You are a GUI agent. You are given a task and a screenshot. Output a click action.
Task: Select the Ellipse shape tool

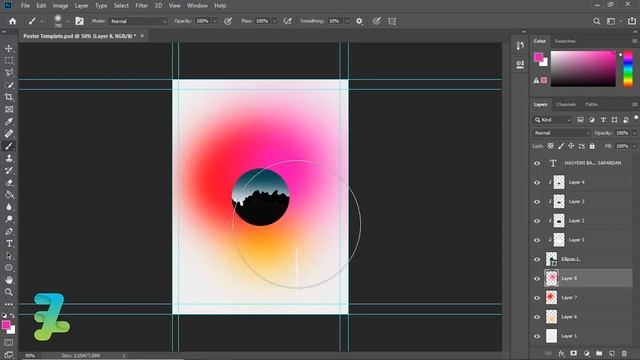pos(9,268)
